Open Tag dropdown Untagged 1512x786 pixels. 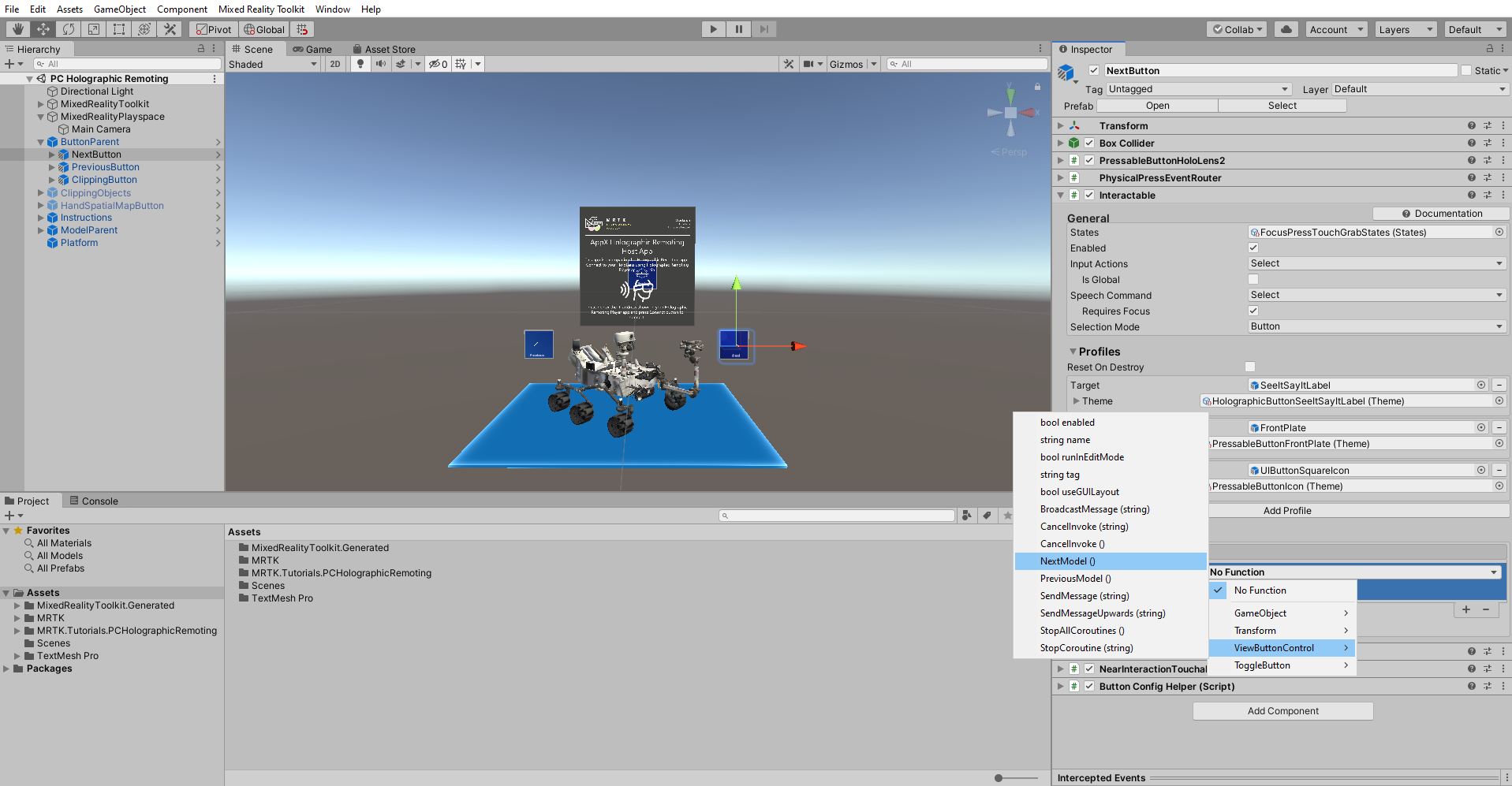click(x=1199, y=89)
